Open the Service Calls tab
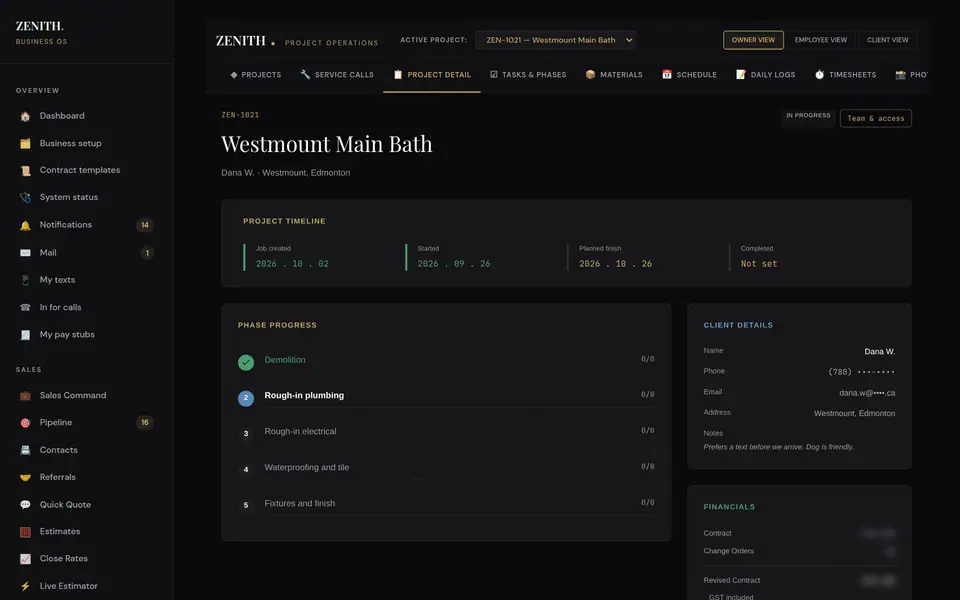The height and width of the screenshot is (600, 960). (x=337, y=75)
